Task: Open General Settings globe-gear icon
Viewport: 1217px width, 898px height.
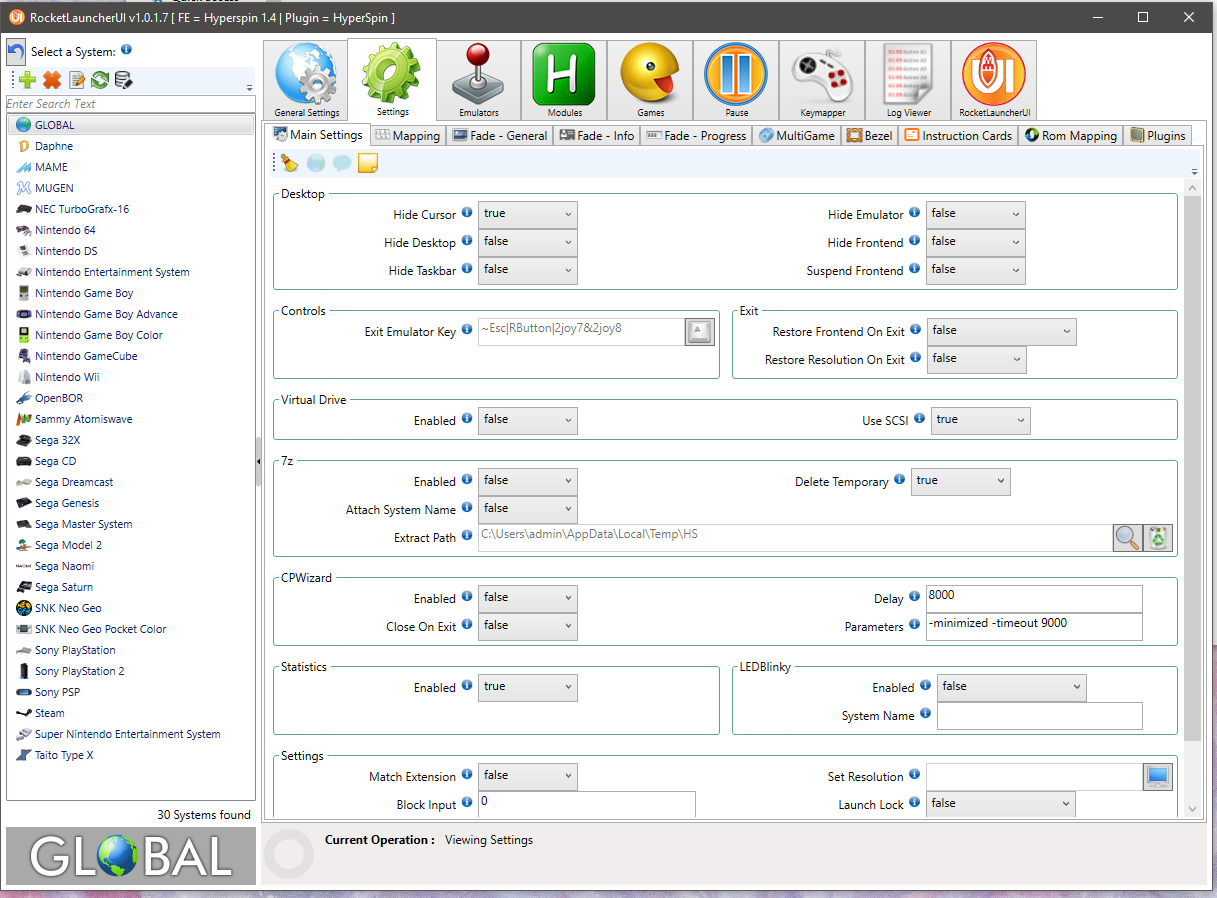Action: tap(306, 81)
